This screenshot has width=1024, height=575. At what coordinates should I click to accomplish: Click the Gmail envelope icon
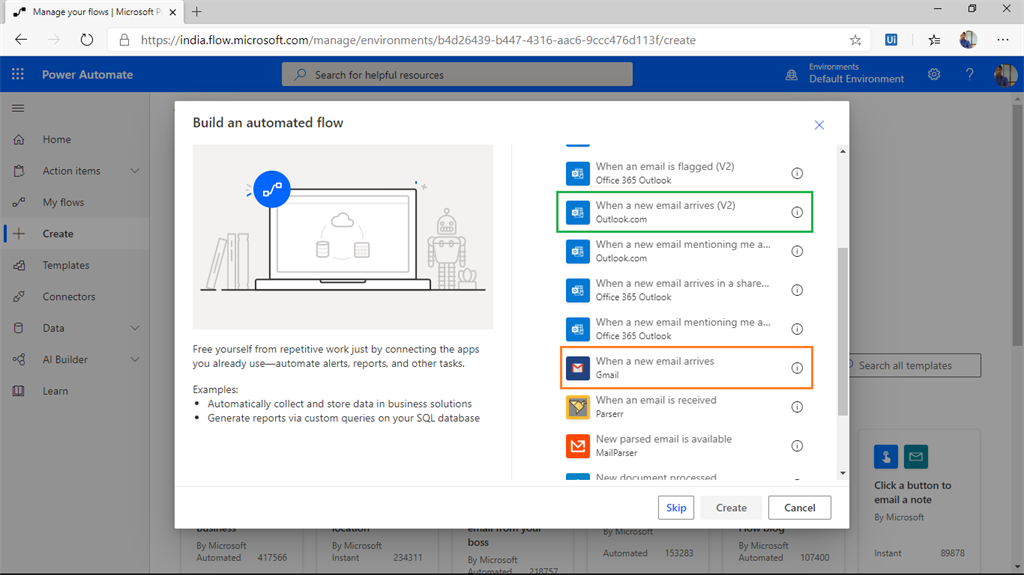[x=577, y=368]
